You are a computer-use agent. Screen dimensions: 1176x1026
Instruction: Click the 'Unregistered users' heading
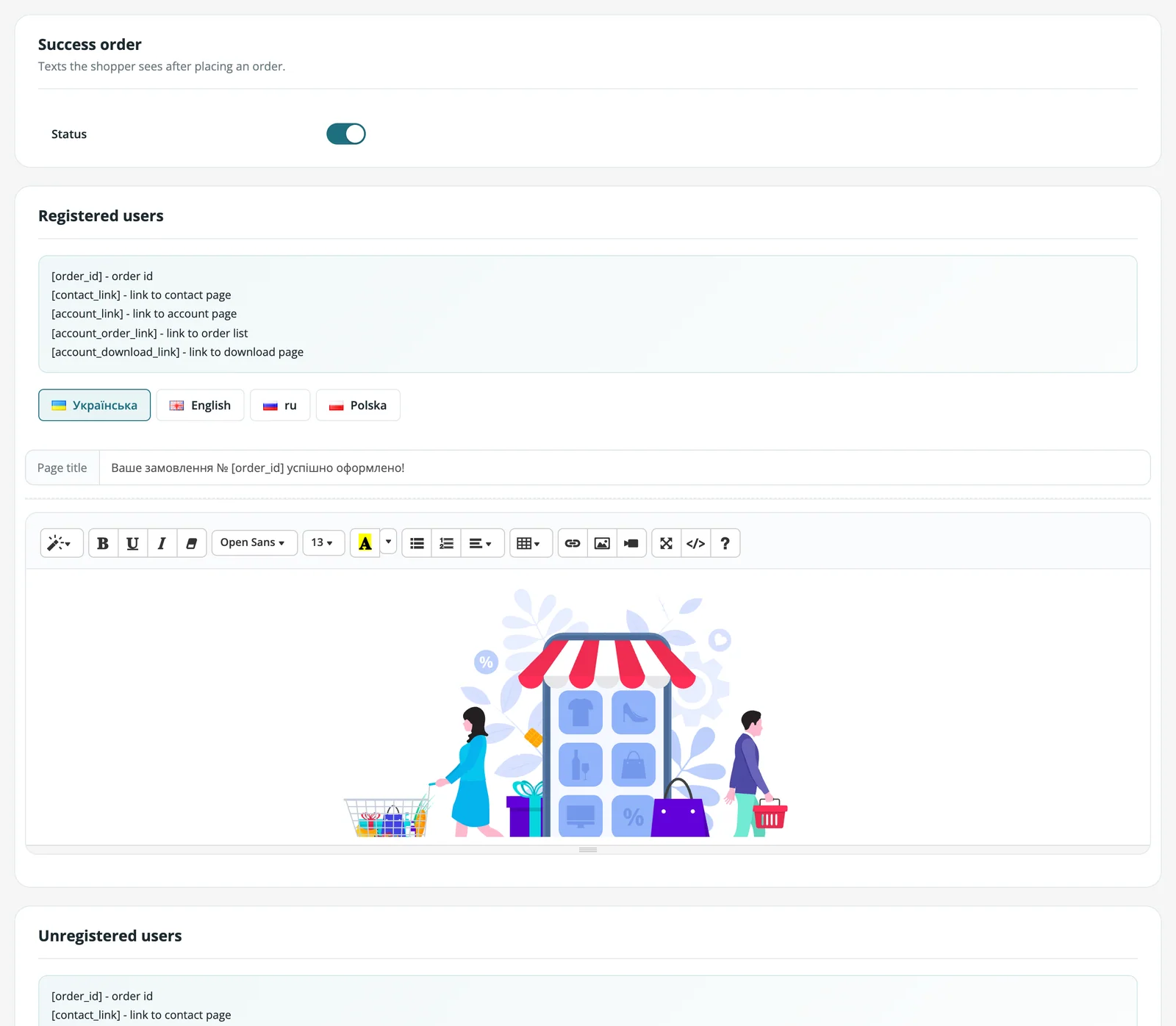click(x=110, y=936)
